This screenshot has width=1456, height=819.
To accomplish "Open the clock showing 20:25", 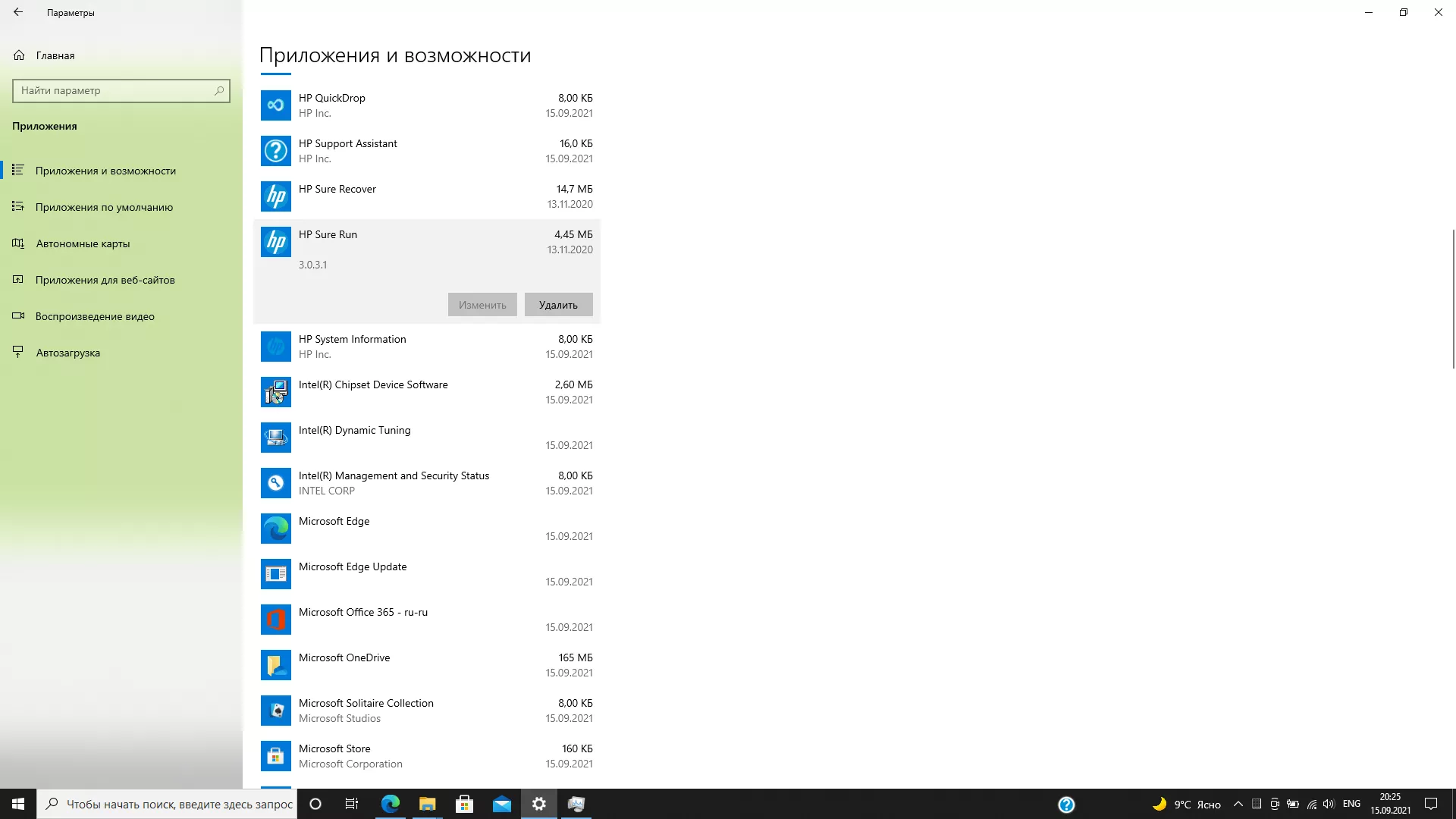I will (x=1390, y=804).
